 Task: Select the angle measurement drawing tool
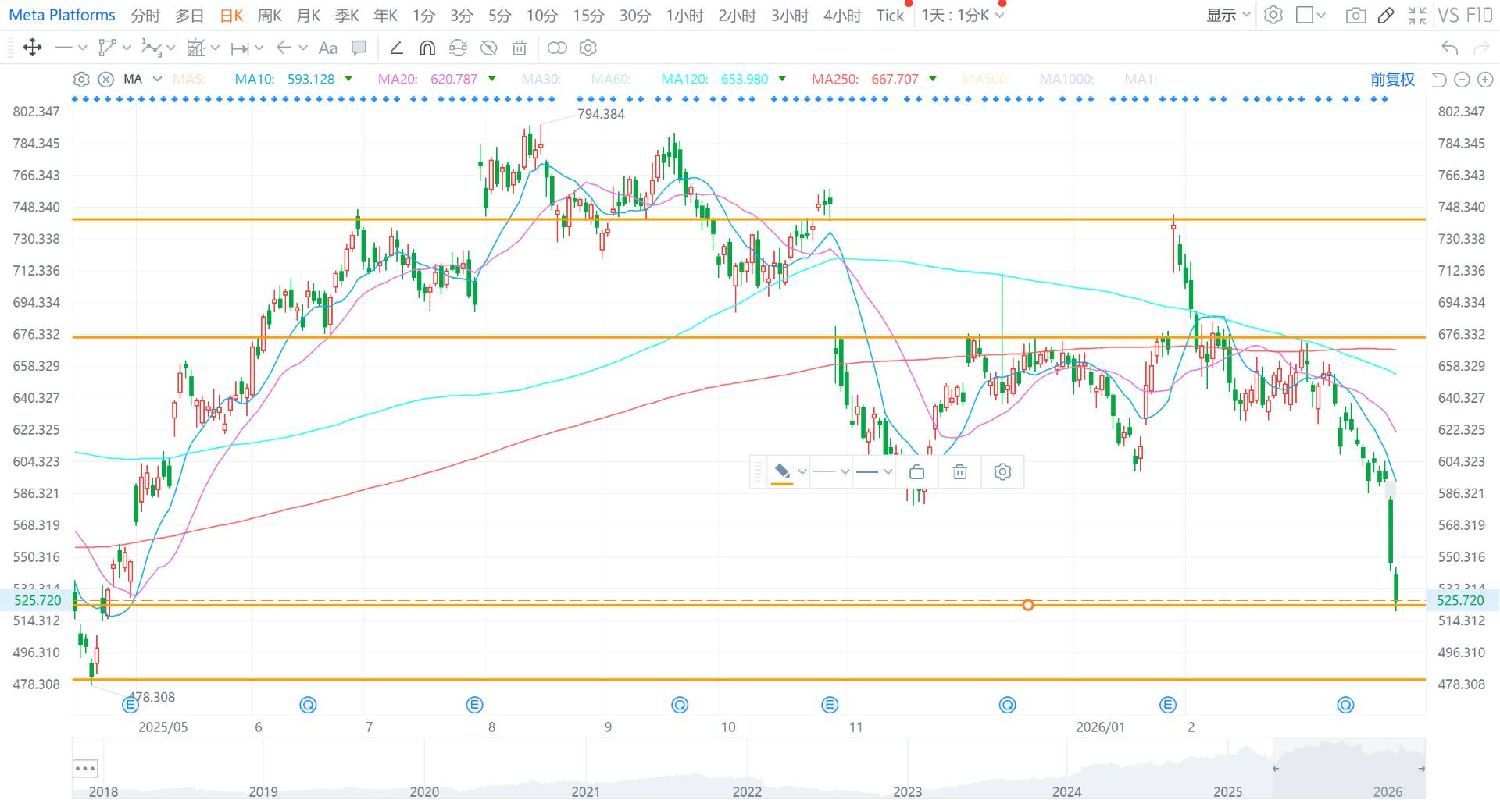tap(397, 47)
